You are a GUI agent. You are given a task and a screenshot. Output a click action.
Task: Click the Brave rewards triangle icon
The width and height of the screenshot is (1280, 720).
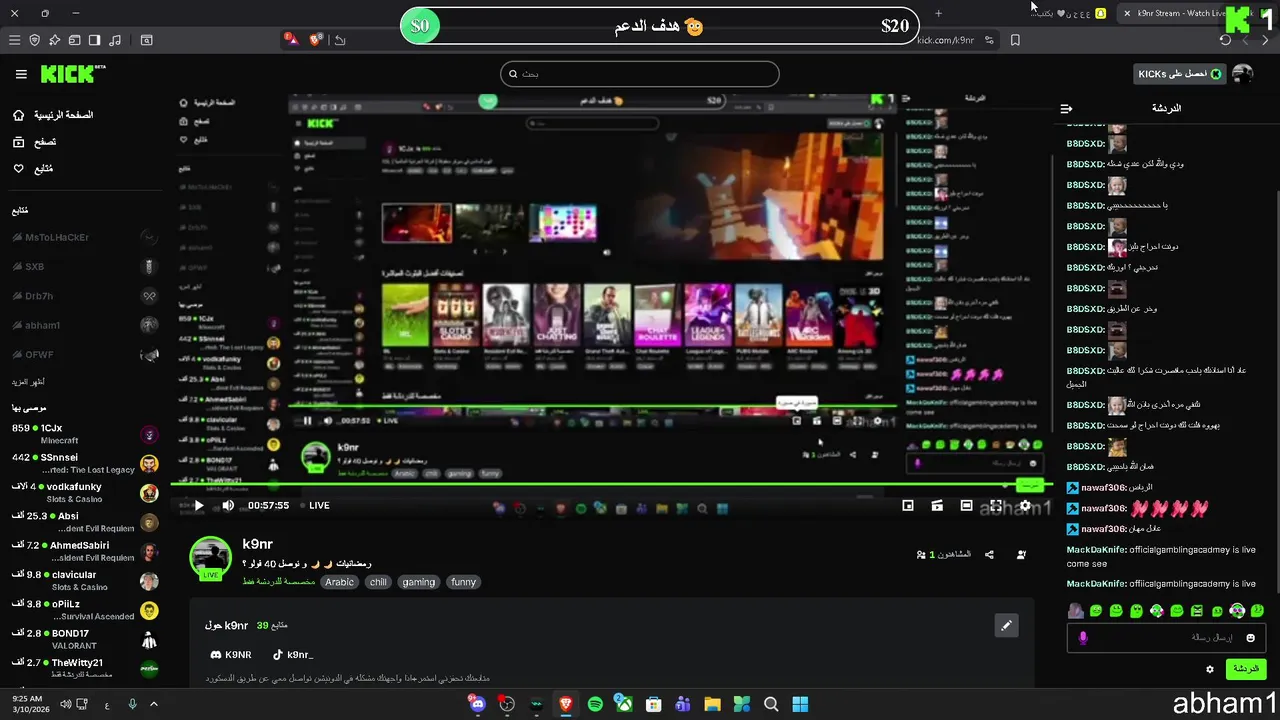[290, 39]
